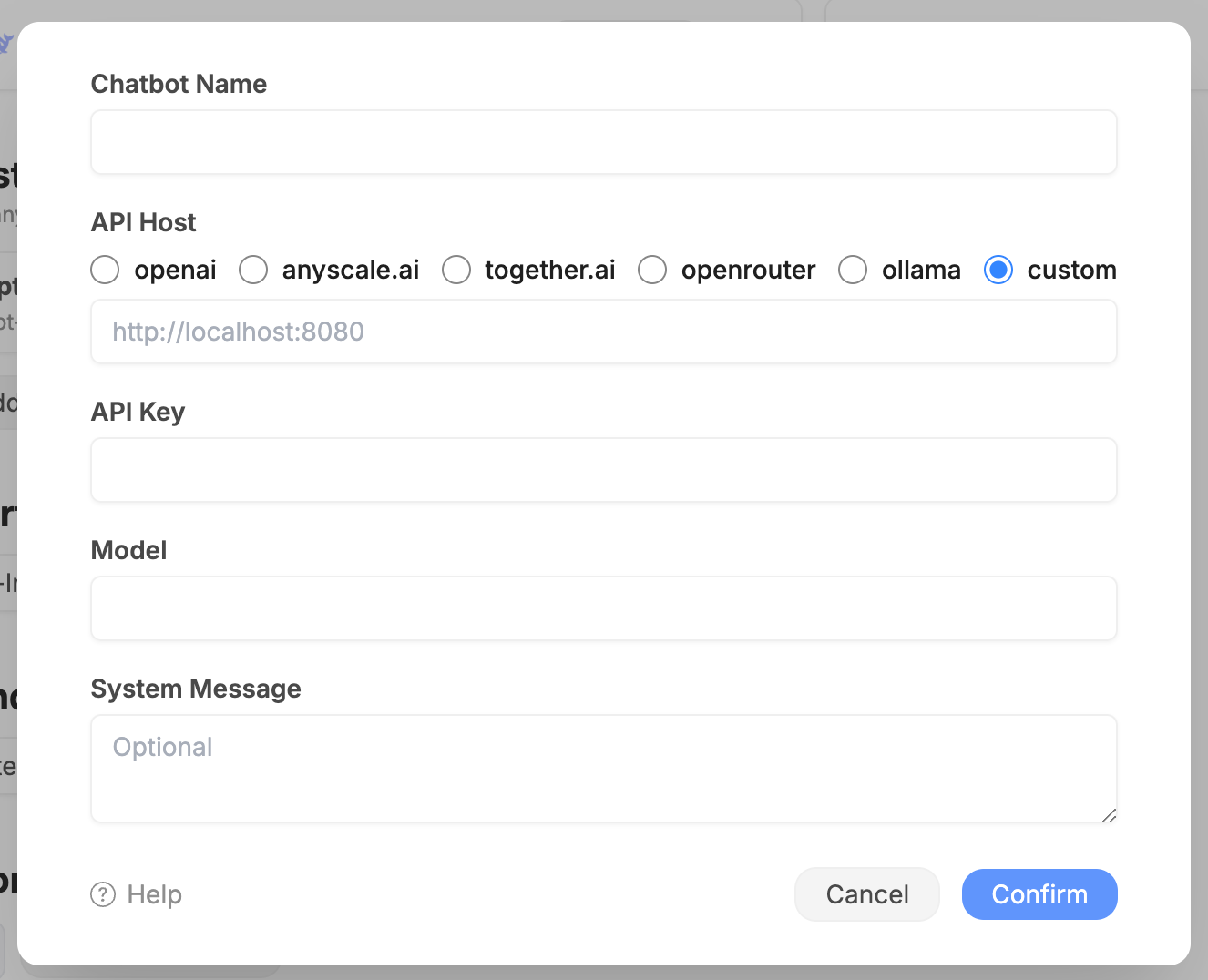The width and height of the screenshot is (1208, 980).
Task: Choose together.ai as API host
Action: coord(456,270)
